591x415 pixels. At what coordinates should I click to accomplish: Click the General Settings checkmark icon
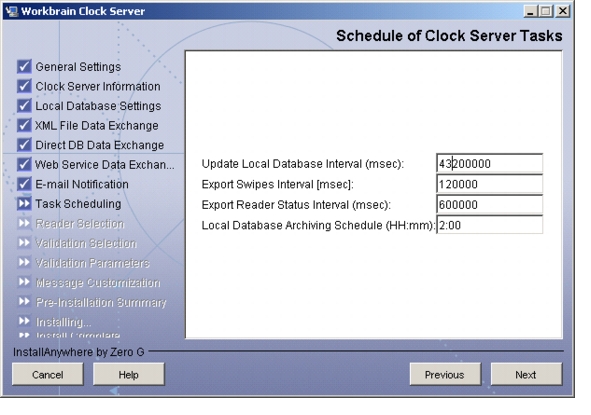24,66
